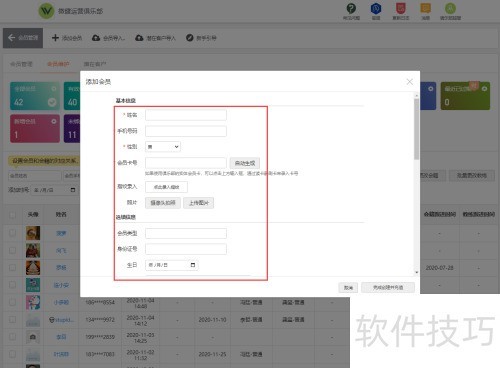Click the date cell 2020-11-25
This screenshot has width=500, height=368.
pyautogui.click(x=212, y=354)
